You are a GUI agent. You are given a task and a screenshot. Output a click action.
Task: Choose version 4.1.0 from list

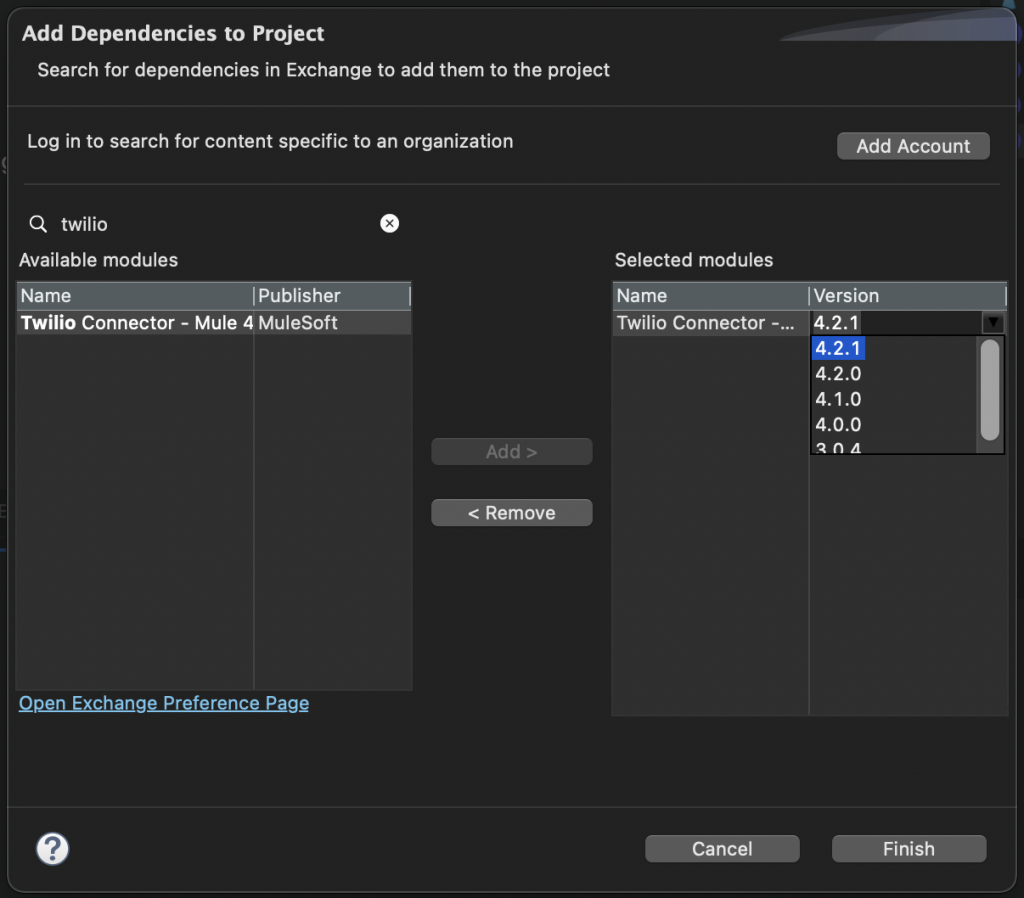click(x=838, y=399)
